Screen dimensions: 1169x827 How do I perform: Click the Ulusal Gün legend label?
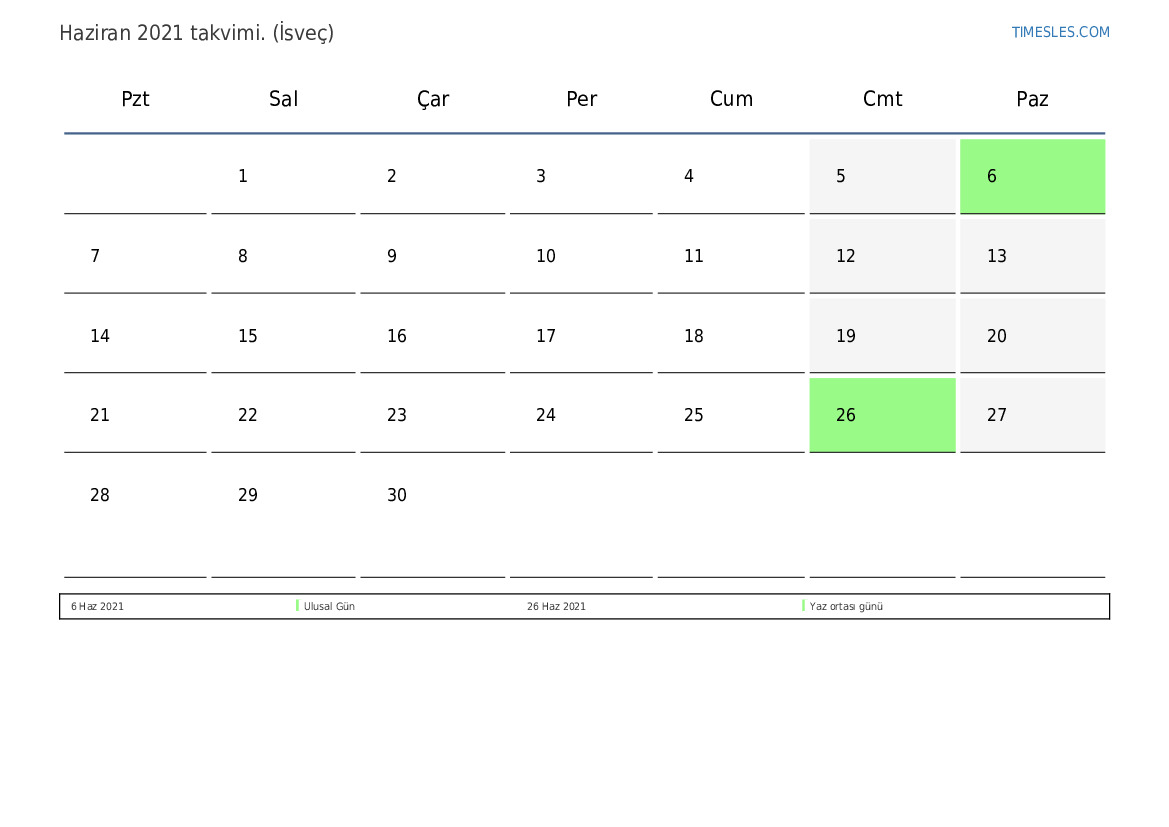329,607
